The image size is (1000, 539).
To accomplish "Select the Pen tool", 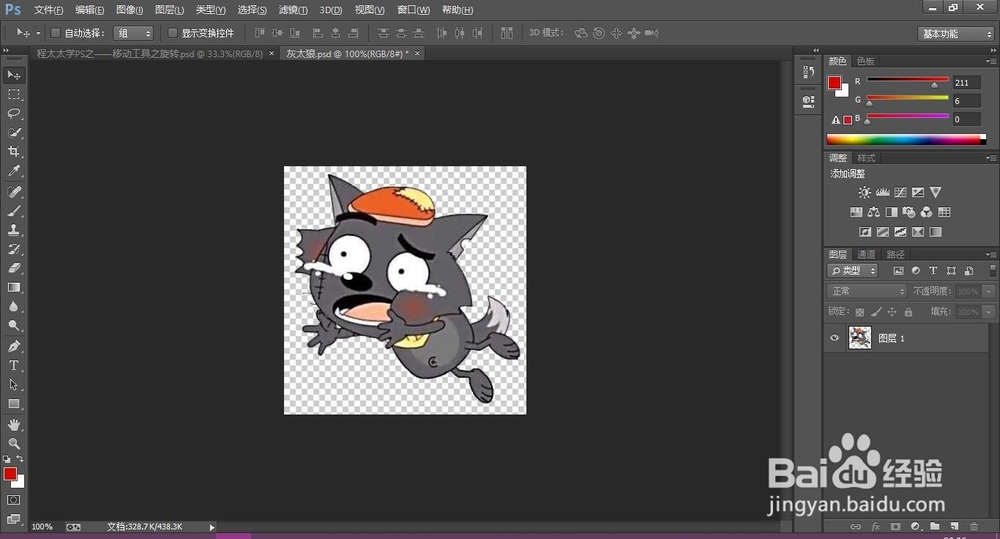I will [x=13, y=346].
